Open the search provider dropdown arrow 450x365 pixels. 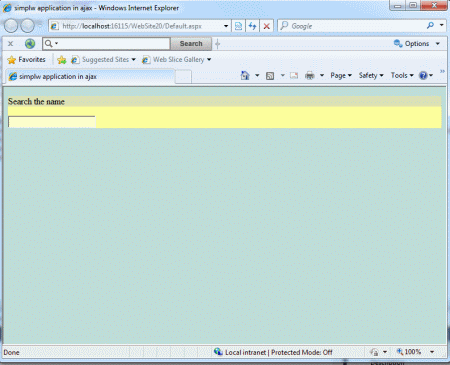tap(441, 25)
